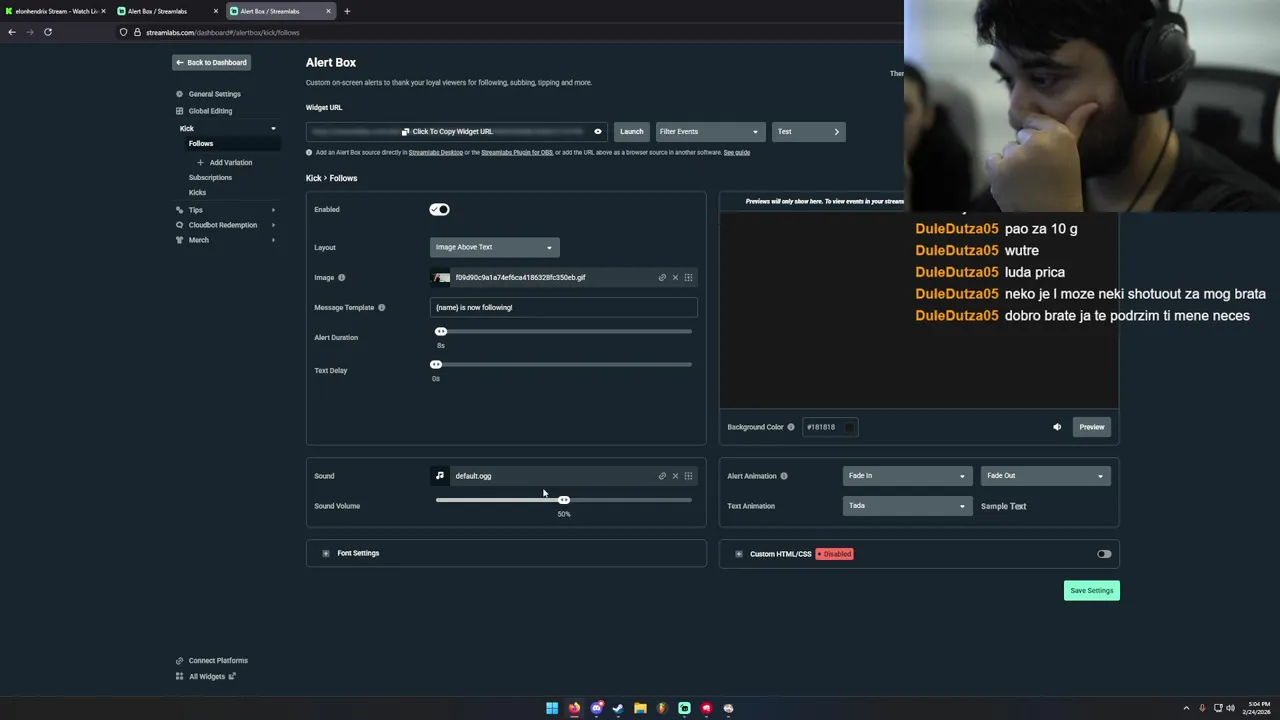Image resolution: width=1280 pixels, height=720 pixels.
Task: Click the Preview button
Action: pyautogui.click(x=1091, y=427)
